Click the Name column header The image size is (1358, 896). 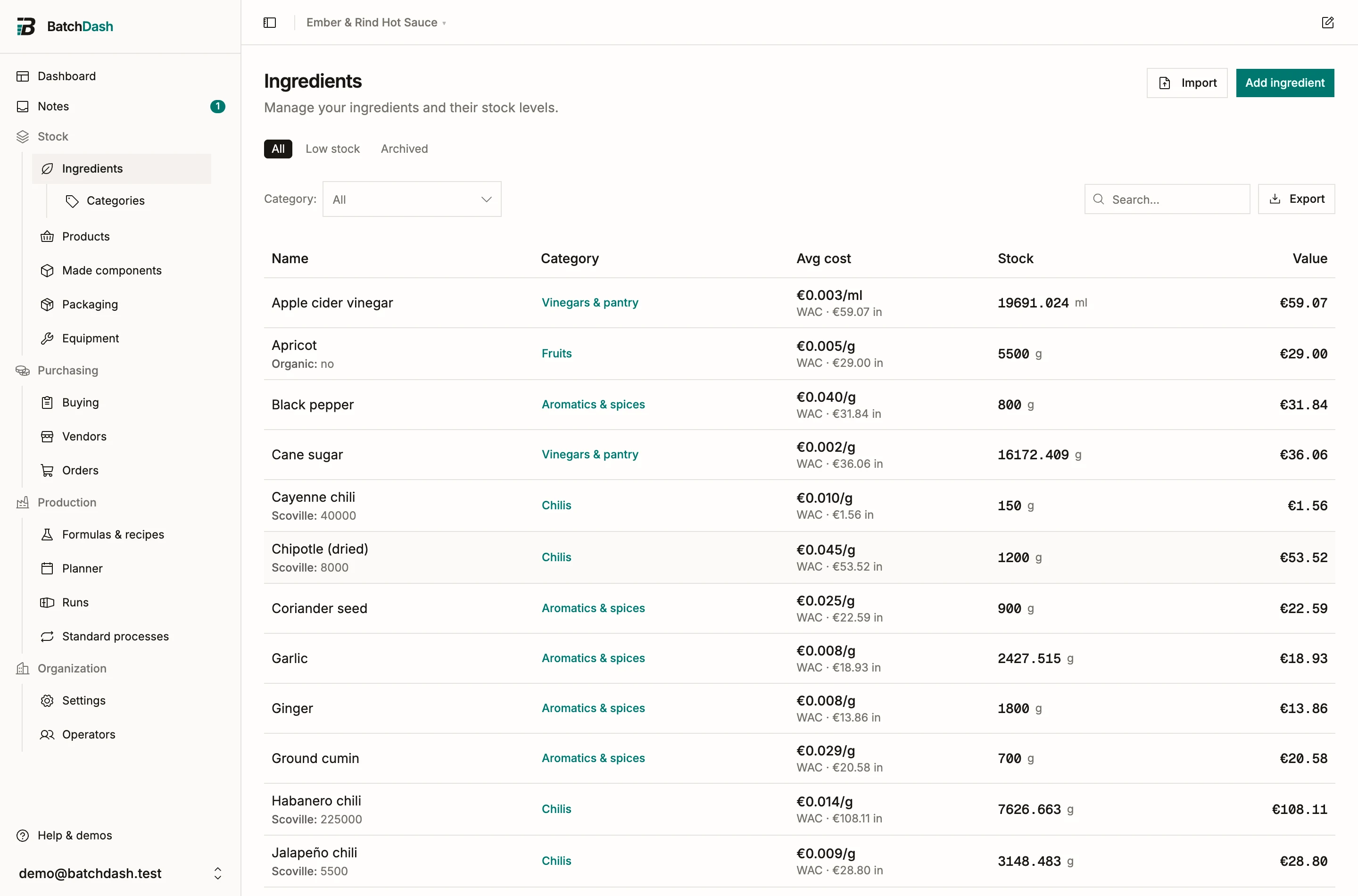290,258
